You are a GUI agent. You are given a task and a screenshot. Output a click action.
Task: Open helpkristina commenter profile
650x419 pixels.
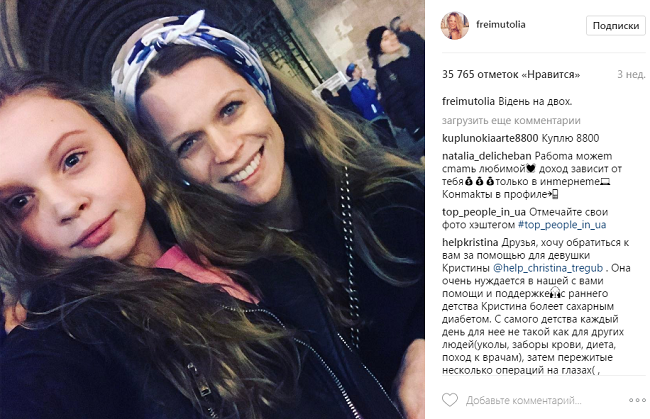(x=470, y=242)
